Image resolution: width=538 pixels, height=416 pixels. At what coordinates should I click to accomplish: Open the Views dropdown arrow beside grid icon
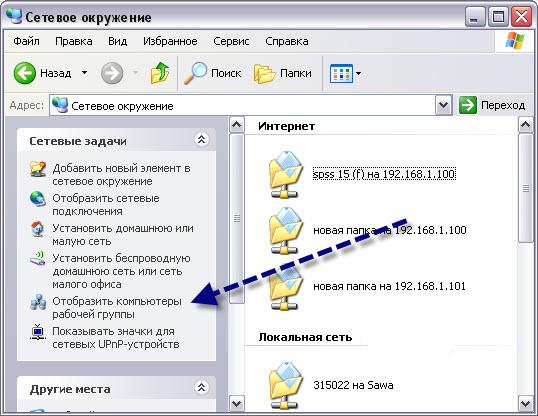pos(359,73)
